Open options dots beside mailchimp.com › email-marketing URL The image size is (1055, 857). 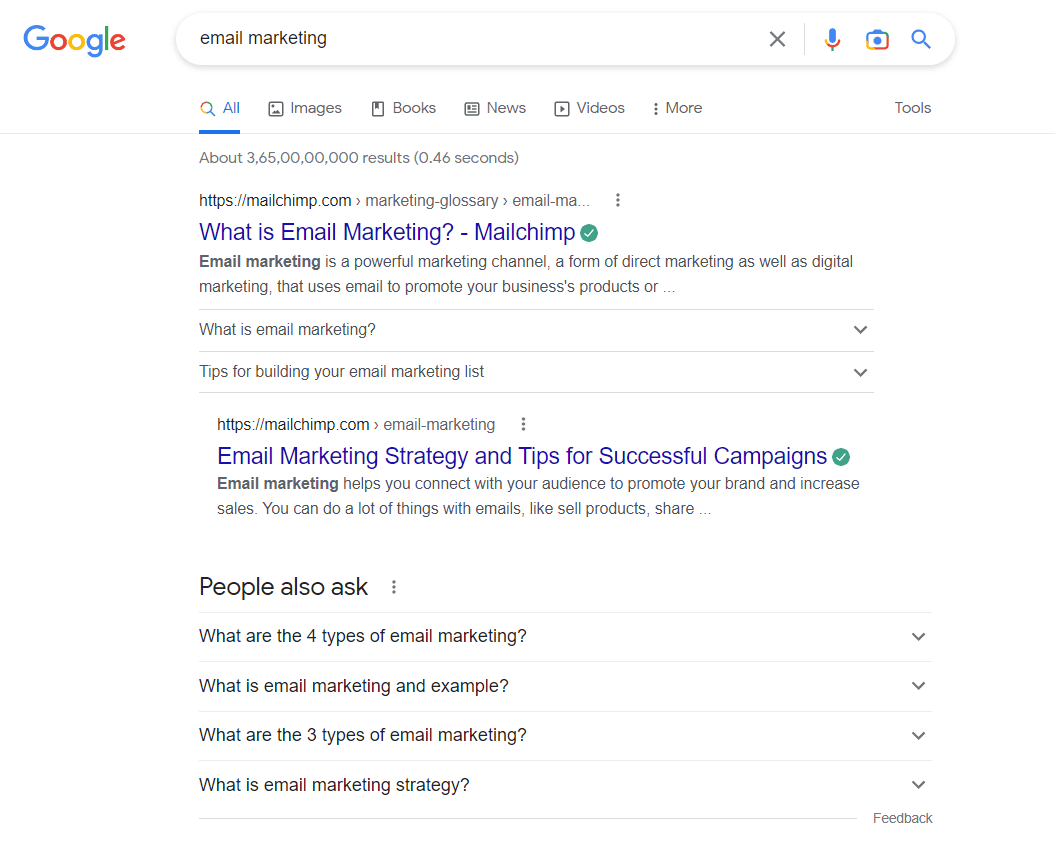523,424
